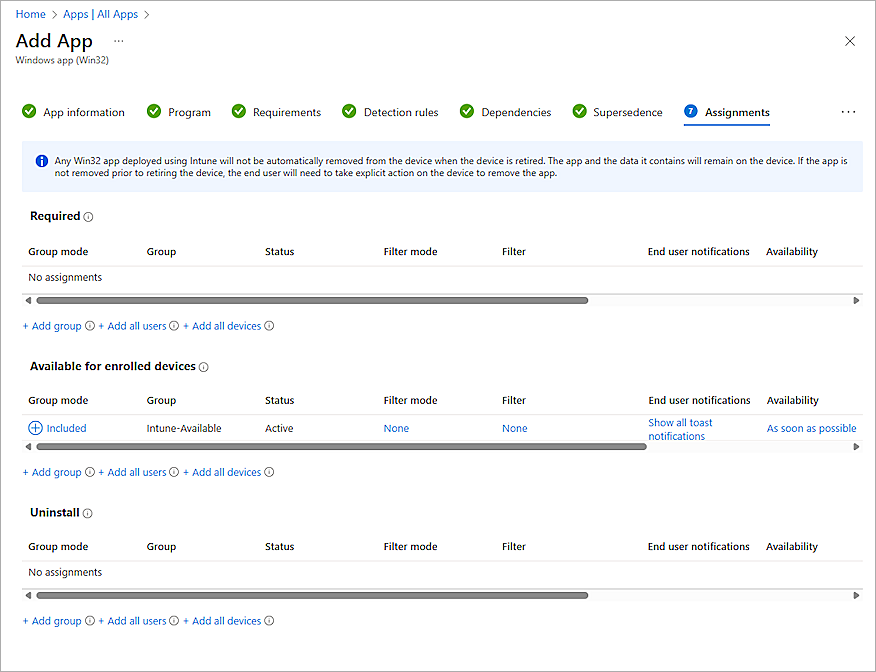Click the green checkmark beside Program step
The width and height of the screenshot is (876, 672).
(153, 112)
